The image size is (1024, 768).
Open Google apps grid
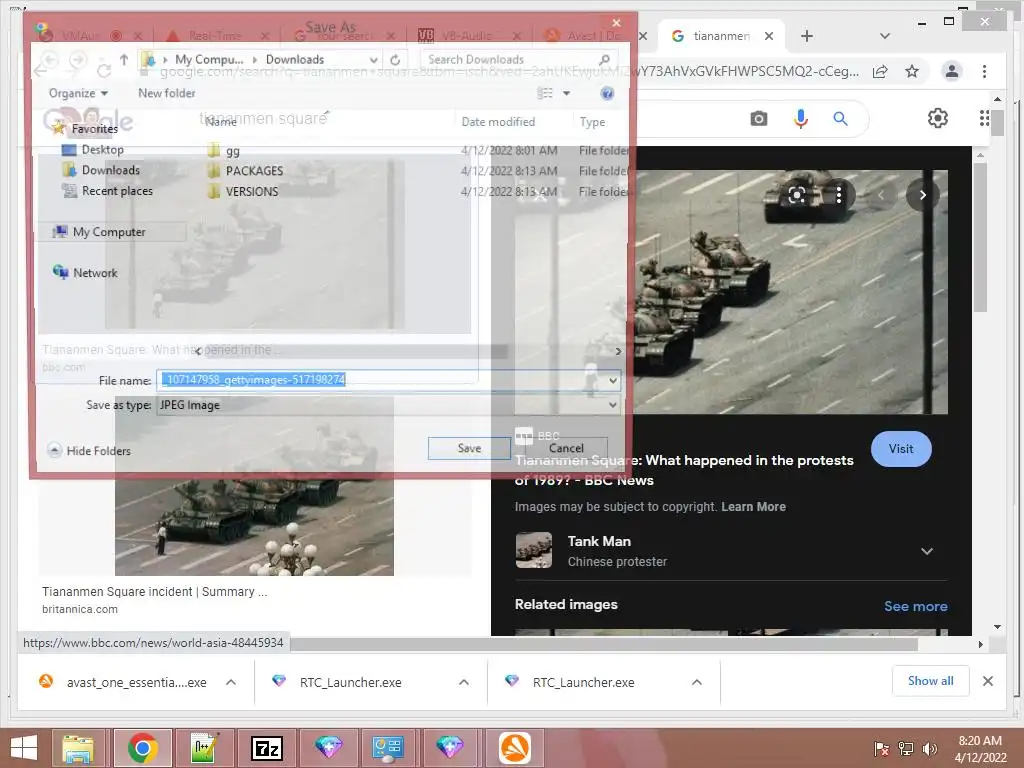click(984, 118)
